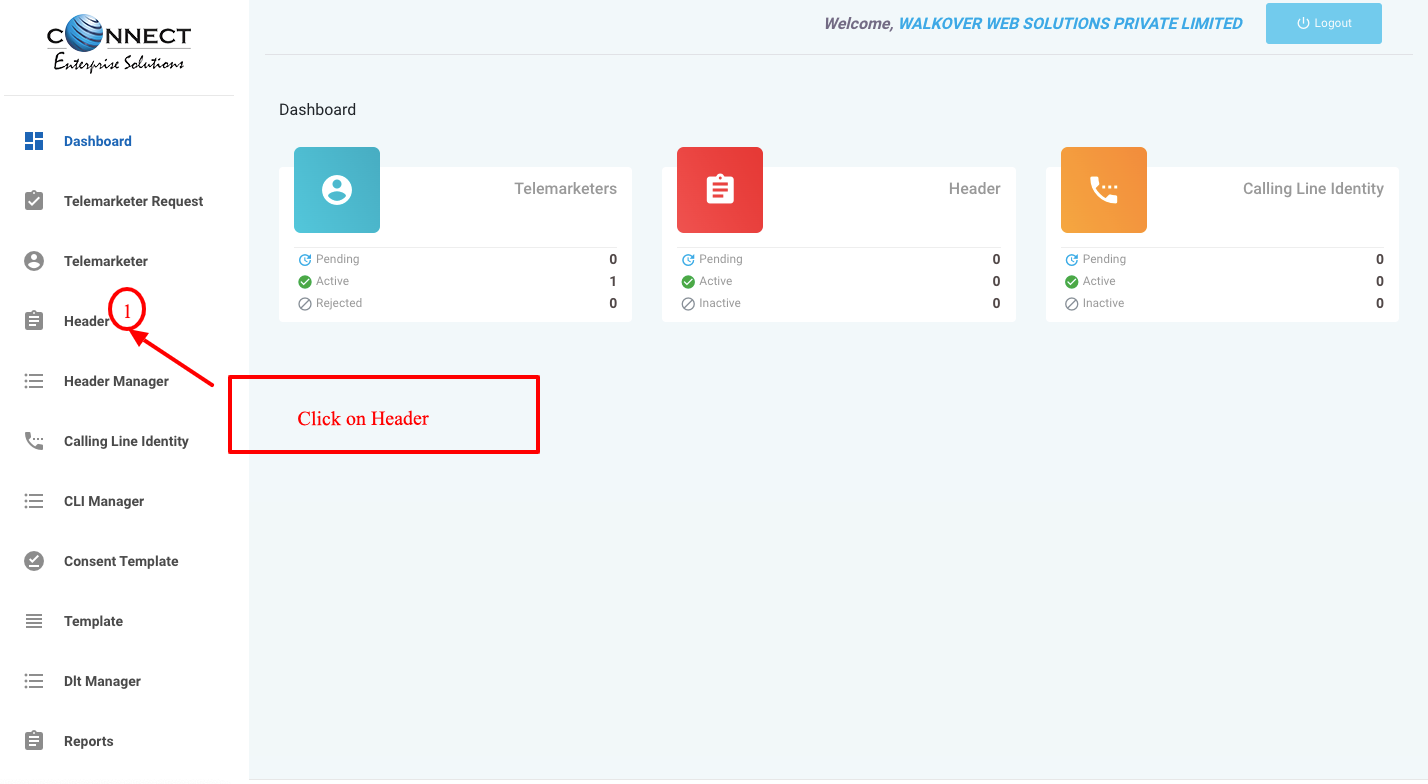Image resolution: width=1428 pixels, height=784 pixels.
Task: Click the Telemarketer Request clipboard-check icon
Action: [34, 201]
